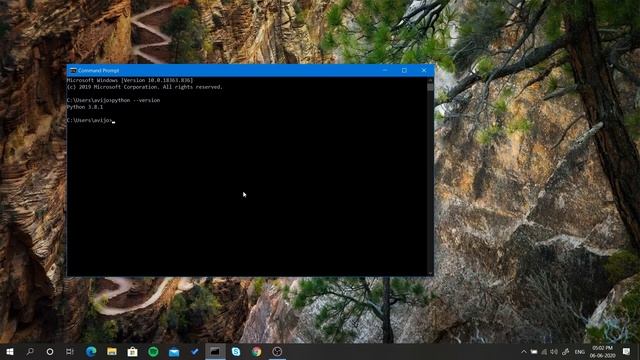The width and height of the screenshot is (640, 360).
Task: Open File Explorer from the taskbar
Action: [112, 351]
